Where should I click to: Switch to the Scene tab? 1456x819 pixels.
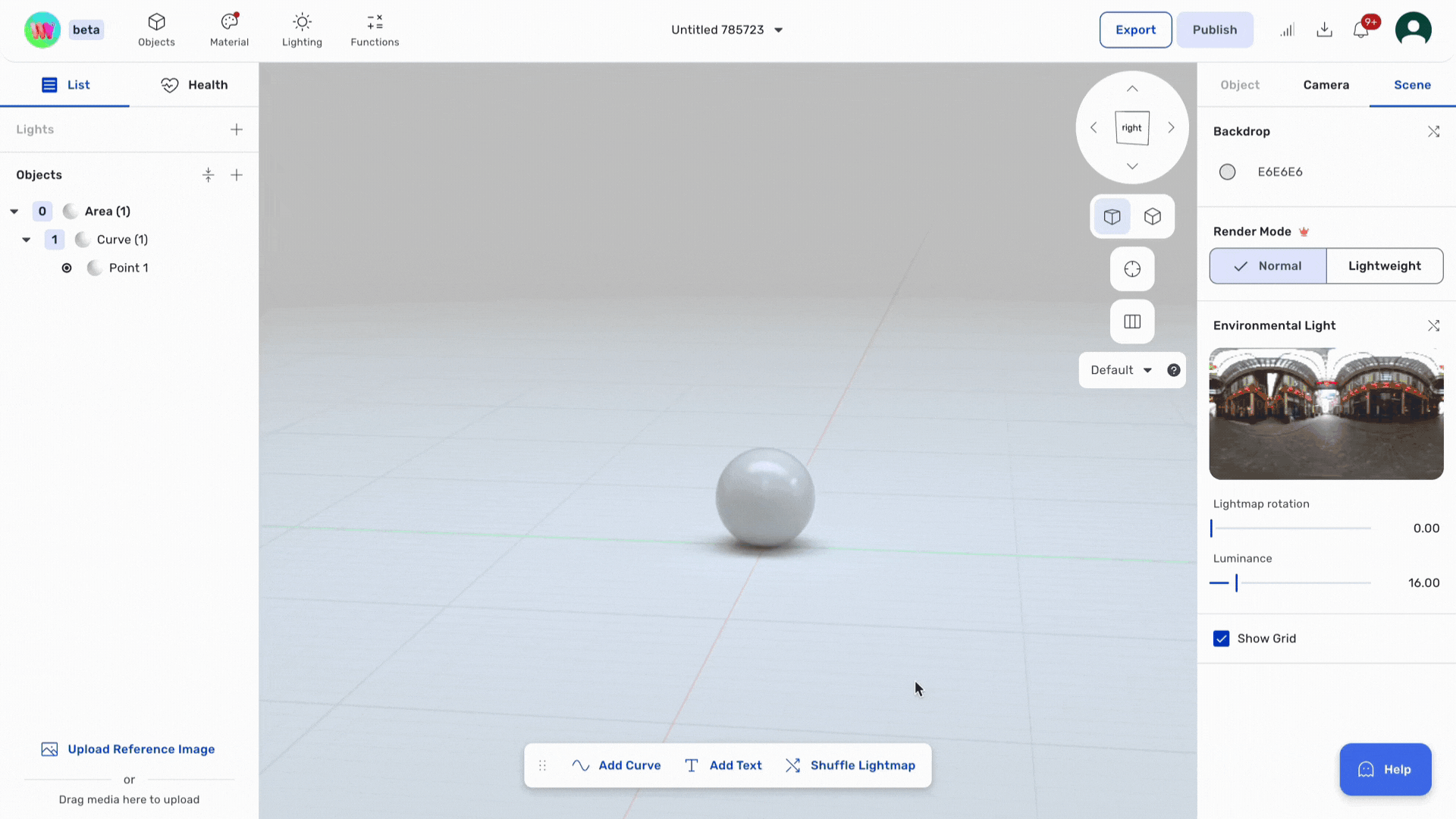1412,85
